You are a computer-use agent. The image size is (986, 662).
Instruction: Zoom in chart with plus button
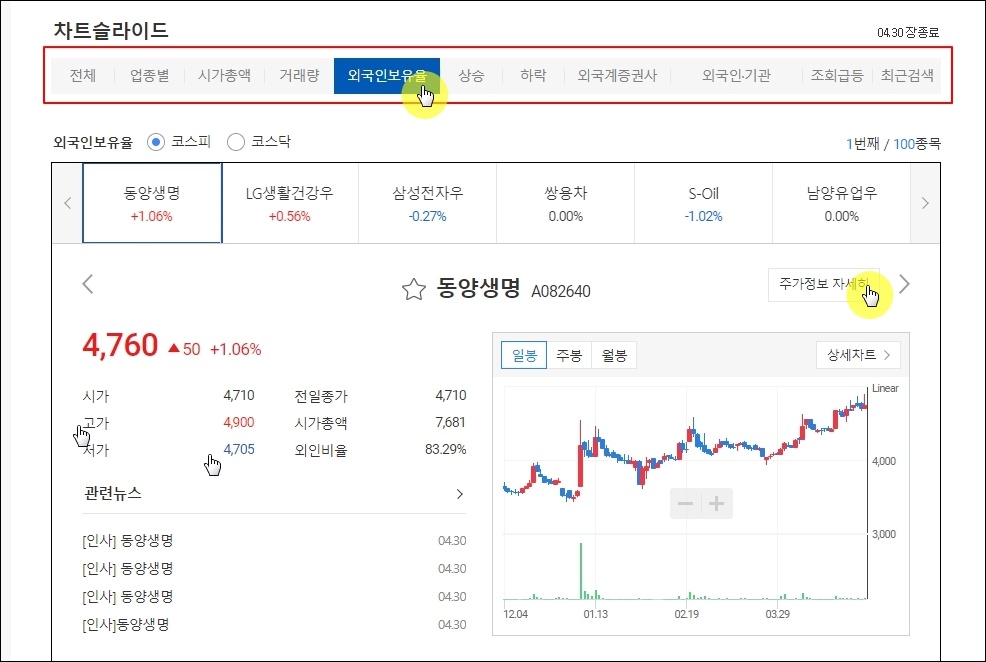tap(717, 504)
